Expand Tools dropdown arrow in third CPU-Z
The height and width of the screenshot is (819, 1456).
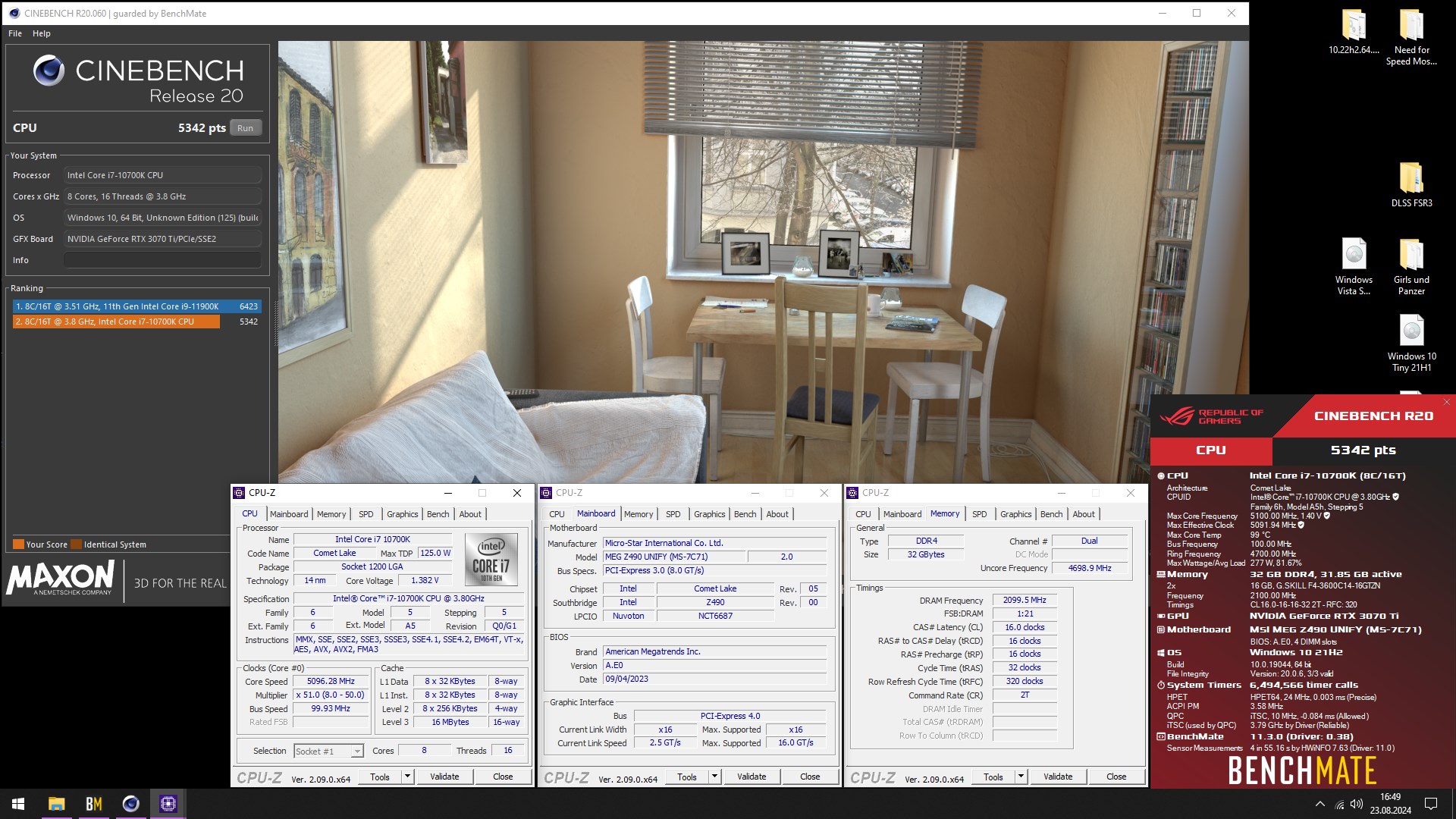coord(1021,777)
